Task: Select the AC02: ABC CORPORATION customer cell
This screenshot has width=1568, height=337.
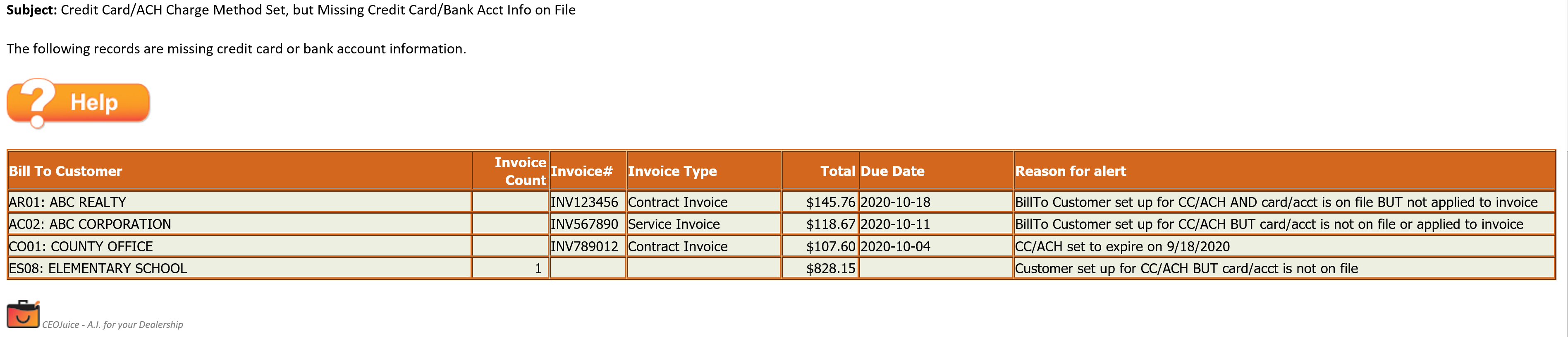Action: [240, 224]
